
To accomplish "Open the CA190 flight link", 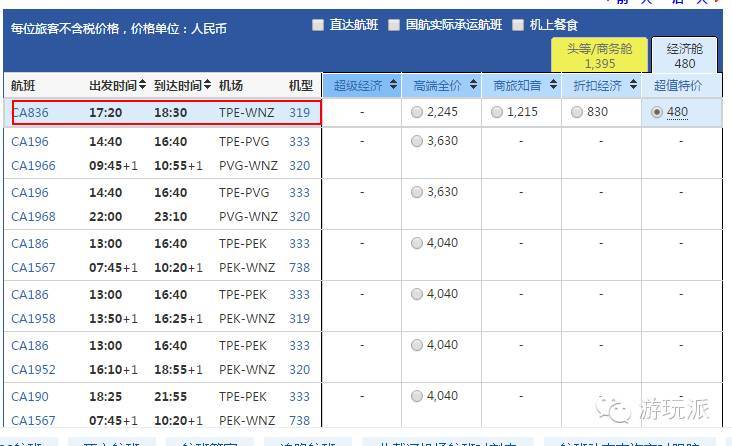I will (x=29, y=396).
